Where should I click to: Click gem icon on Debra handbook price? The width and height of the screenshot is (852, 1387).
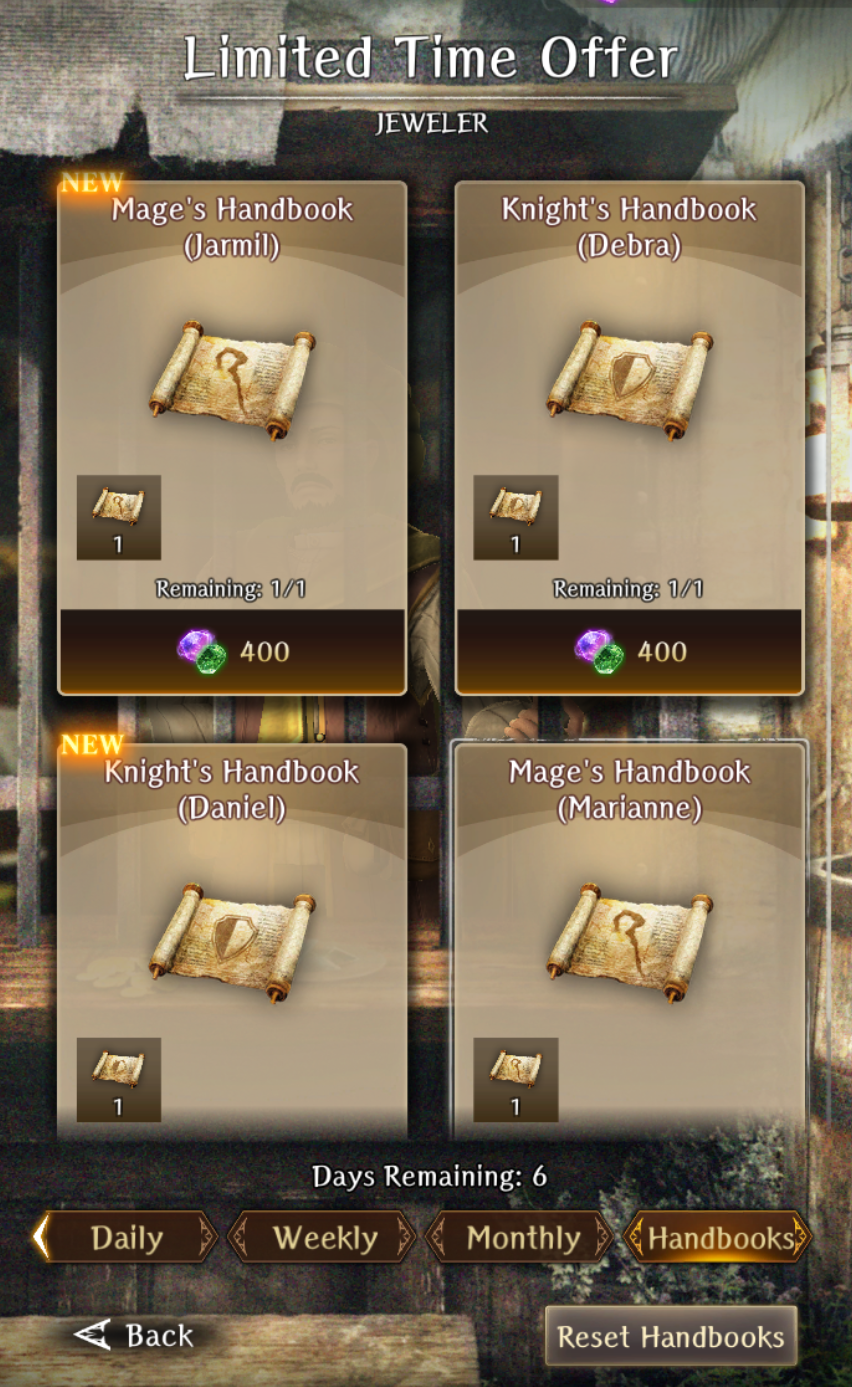(x=600, y=651)
